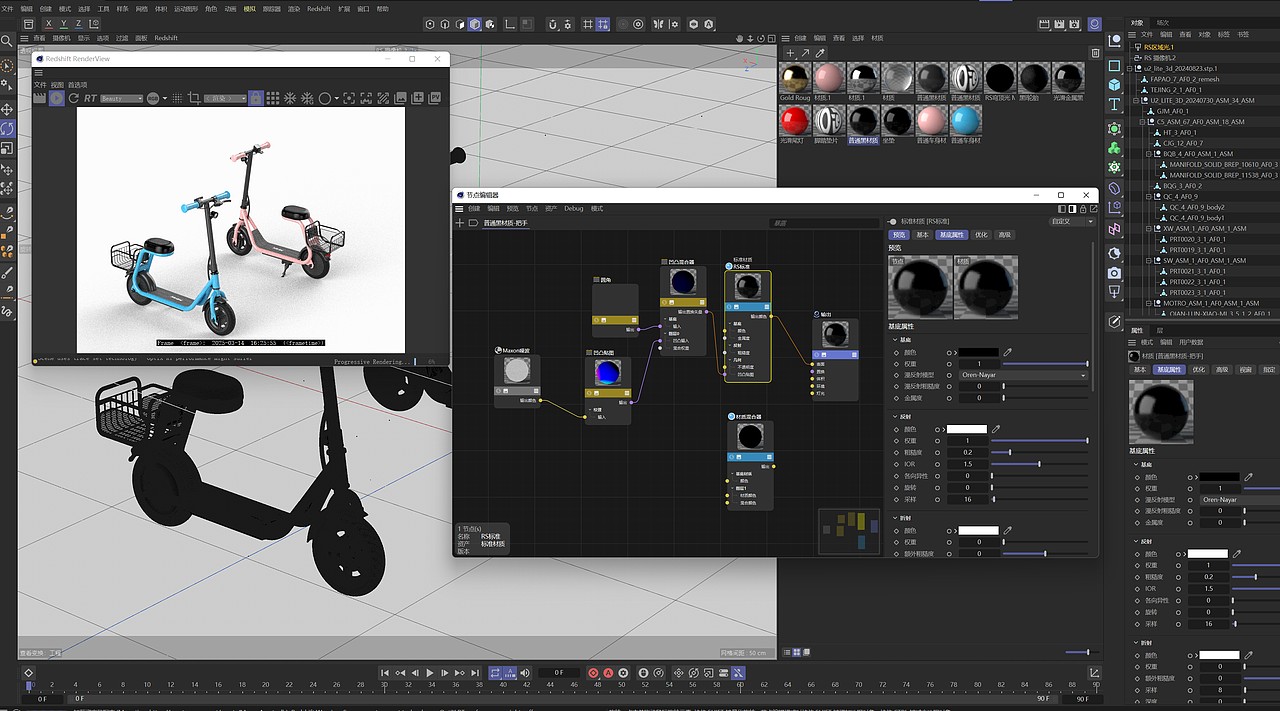This screenshot has width=1280, height=711.
Task: Select the Rotate tool in left toolbar
Action: point(7,129)
